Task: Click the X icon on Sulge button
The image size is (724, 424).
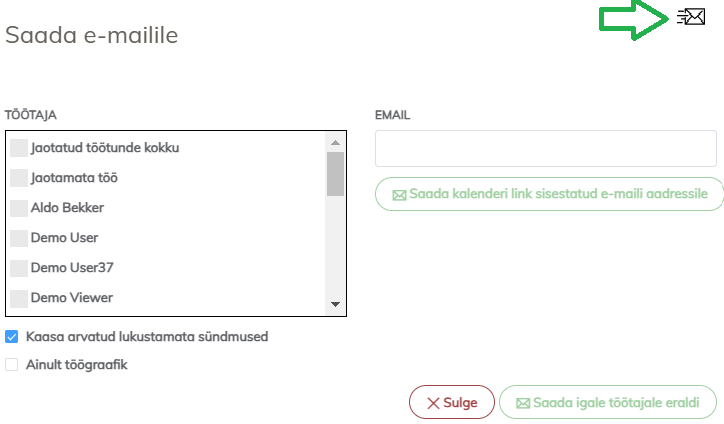Action: pos(433,403)
